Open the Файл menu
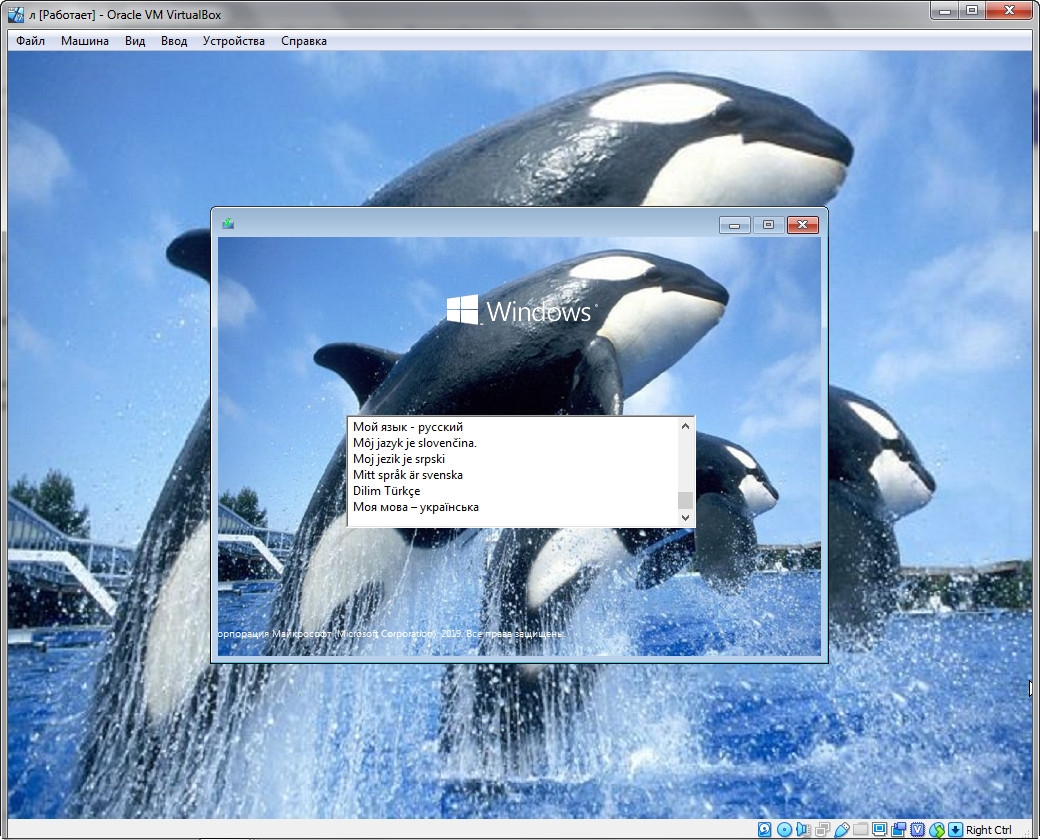 pyautogui.click(x=30, y=41)
